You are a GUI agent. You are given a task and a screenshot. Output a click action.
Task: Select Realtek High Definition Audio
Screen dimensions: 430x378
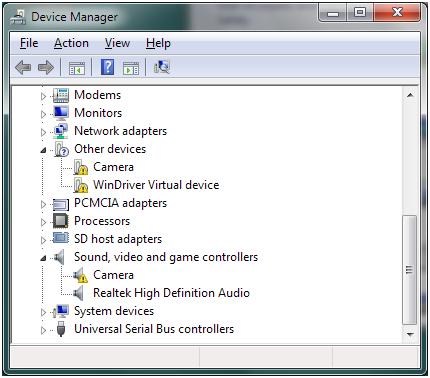(171, 293)
